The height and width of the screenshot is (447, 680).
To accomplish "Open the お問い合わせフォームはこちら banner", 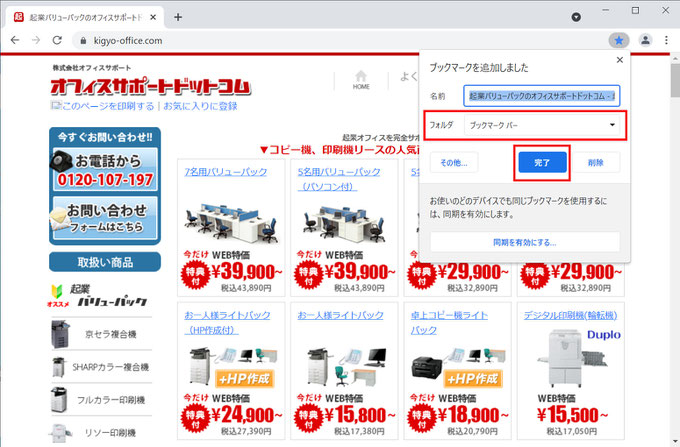I will pos(105,218).
